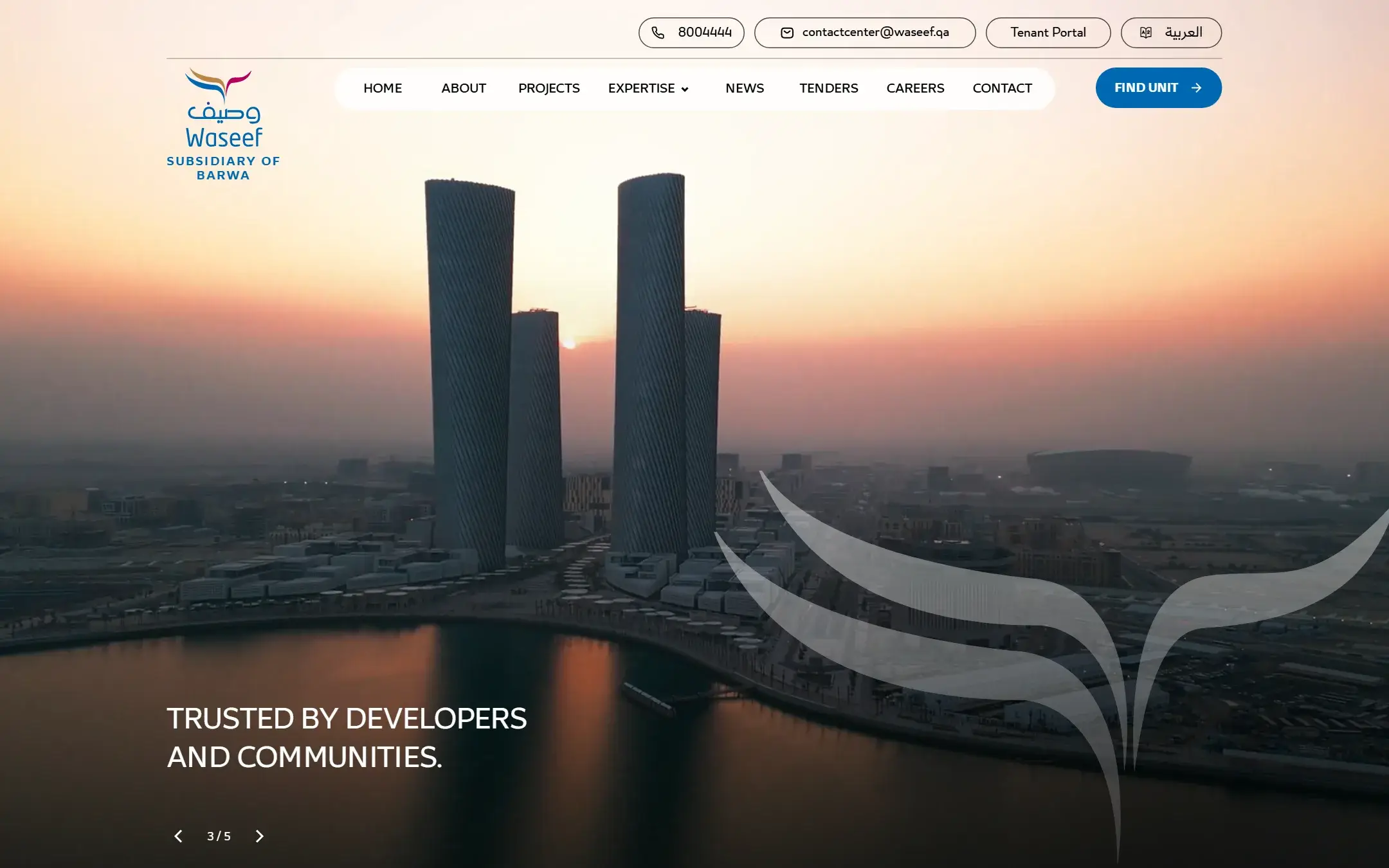The image size is (1389, 868).
Task: Click the phone icon beside 8004444
Action: tap(658, 33)
